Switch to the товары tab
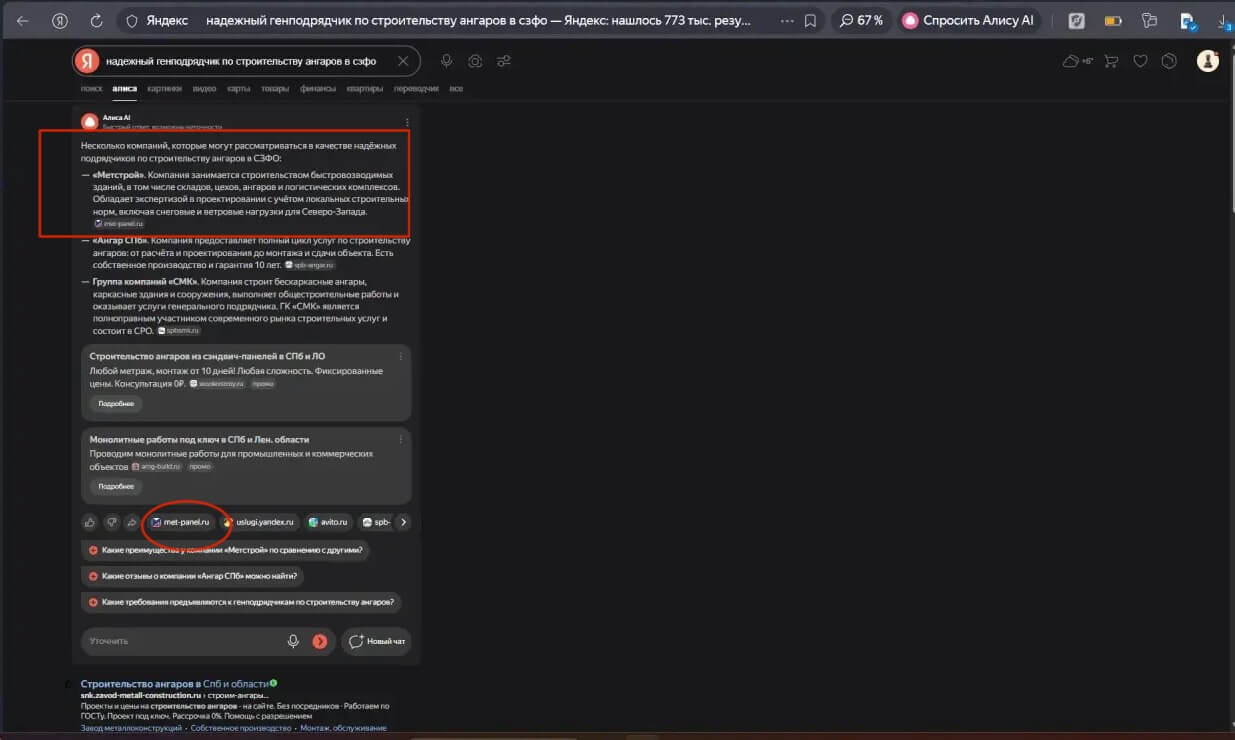1235x740 pixels. 275,89
